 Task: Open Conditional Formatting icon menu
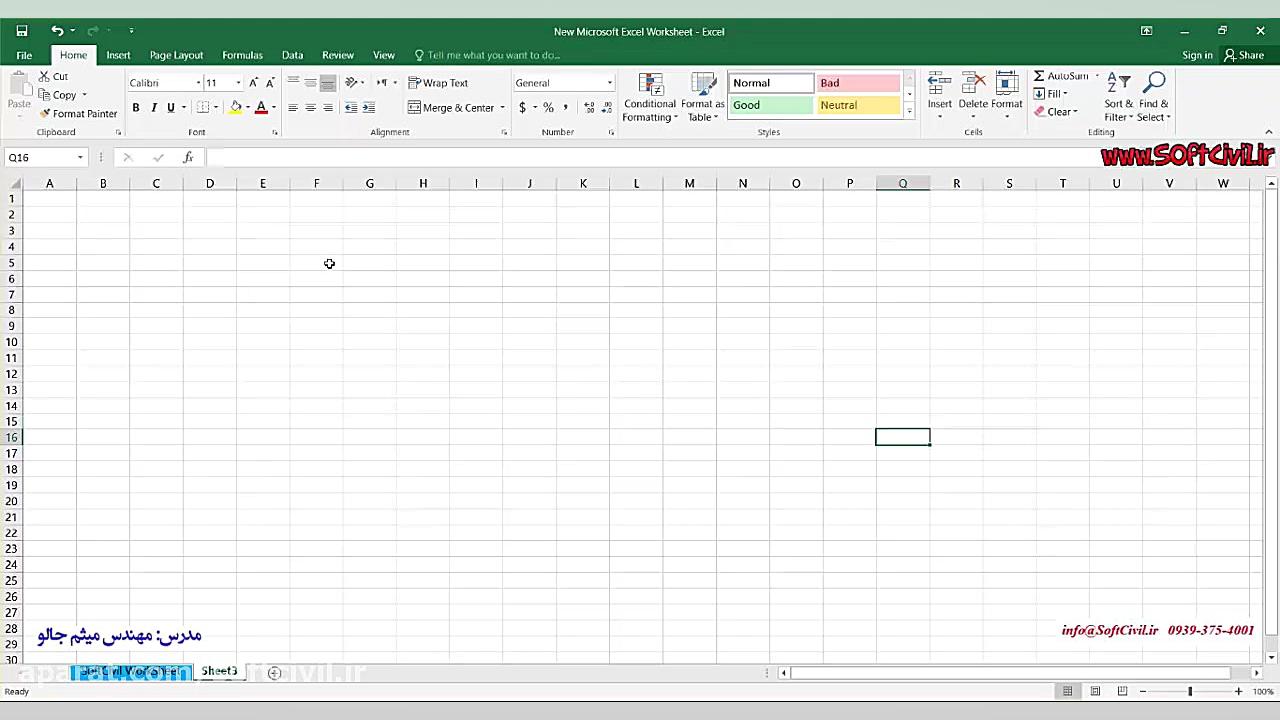650,88
